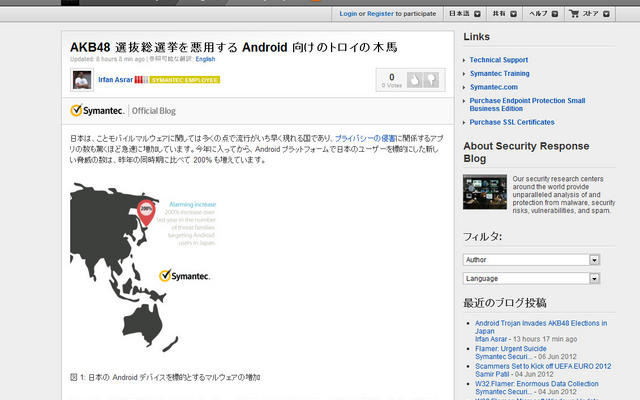Click the Register link
Viewport: 640px width, 400px height.
[x=380, y=14]
